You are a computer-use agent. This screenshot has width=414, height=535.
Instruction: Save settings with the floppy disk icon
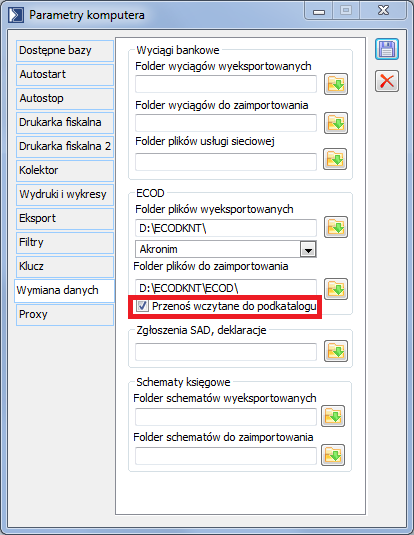[x=387, y=49]
